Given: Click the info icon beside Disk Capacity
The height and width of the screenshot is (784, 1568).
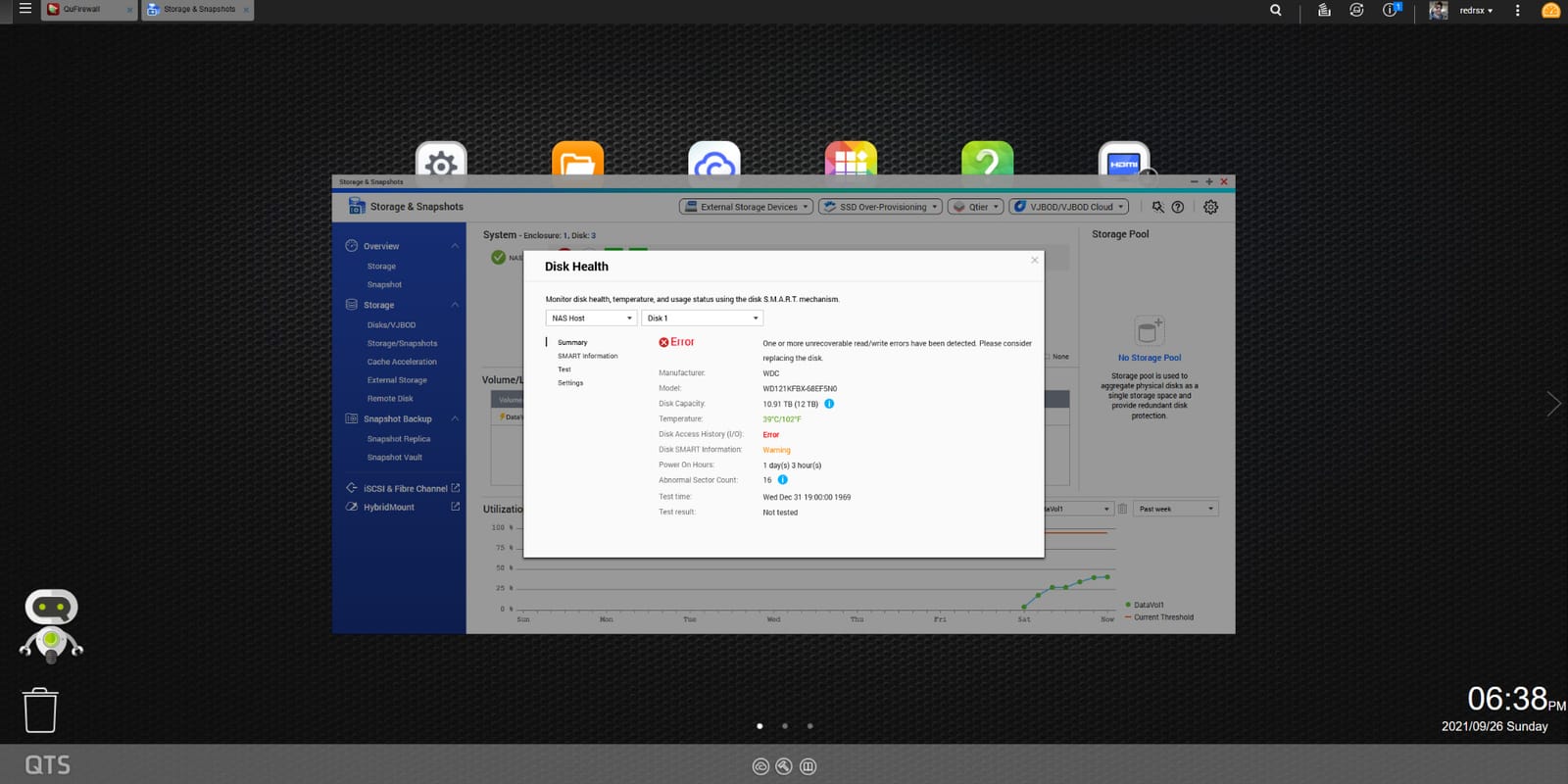Looking at the screenshot, I should tap(829, 404).
